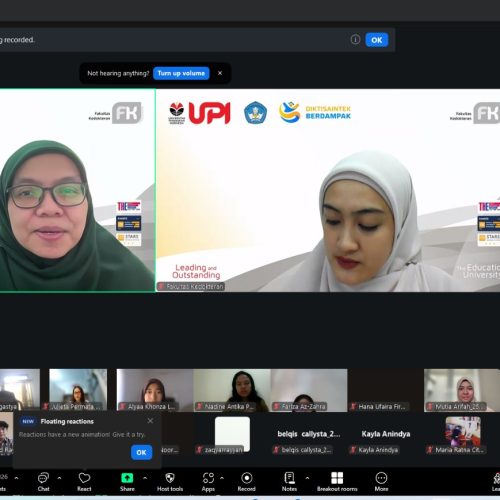Screen dimensions: 500x500
Task: Click OK on the recording notice
Action: click(377, 40)
